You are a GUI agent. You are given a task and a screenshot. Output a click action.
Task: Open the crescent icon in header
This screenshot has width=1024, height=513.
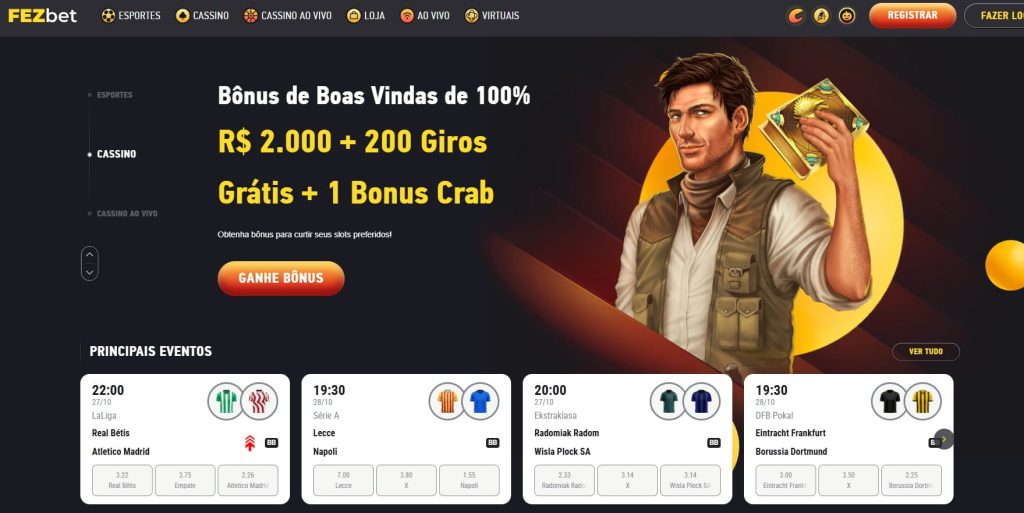pos(795,16)
